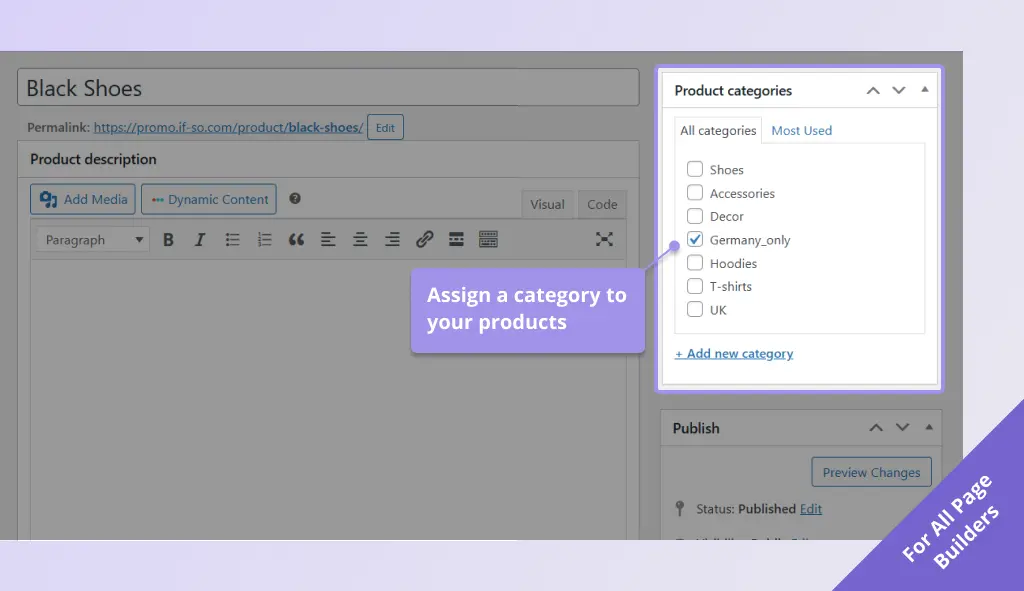
Task: Switch editor to Code tab
Action: tap(602, 205)
